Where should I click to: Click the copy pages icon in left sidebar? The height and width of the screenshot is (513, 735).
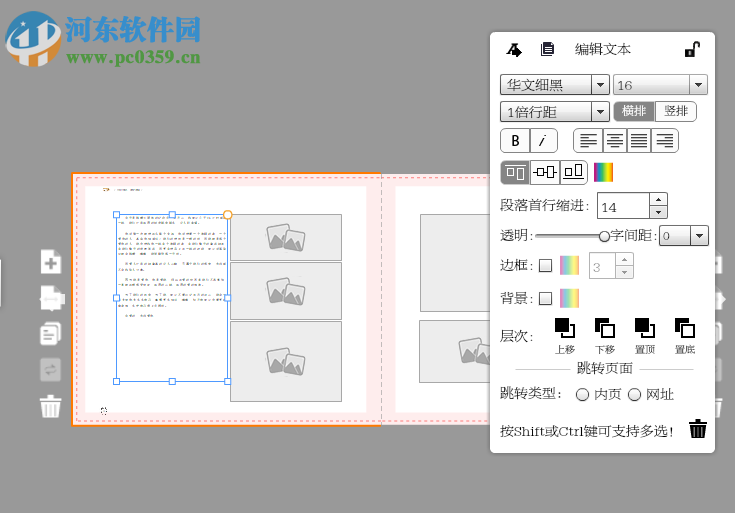(x=51, y=333)
